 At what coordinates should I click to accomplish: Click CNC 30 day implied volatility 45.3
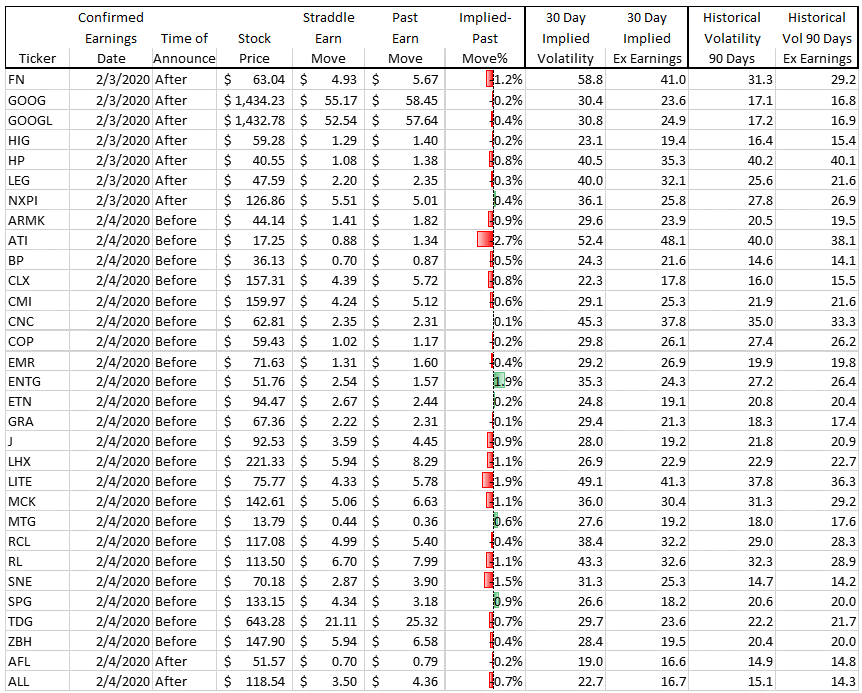tap(566, 321)
